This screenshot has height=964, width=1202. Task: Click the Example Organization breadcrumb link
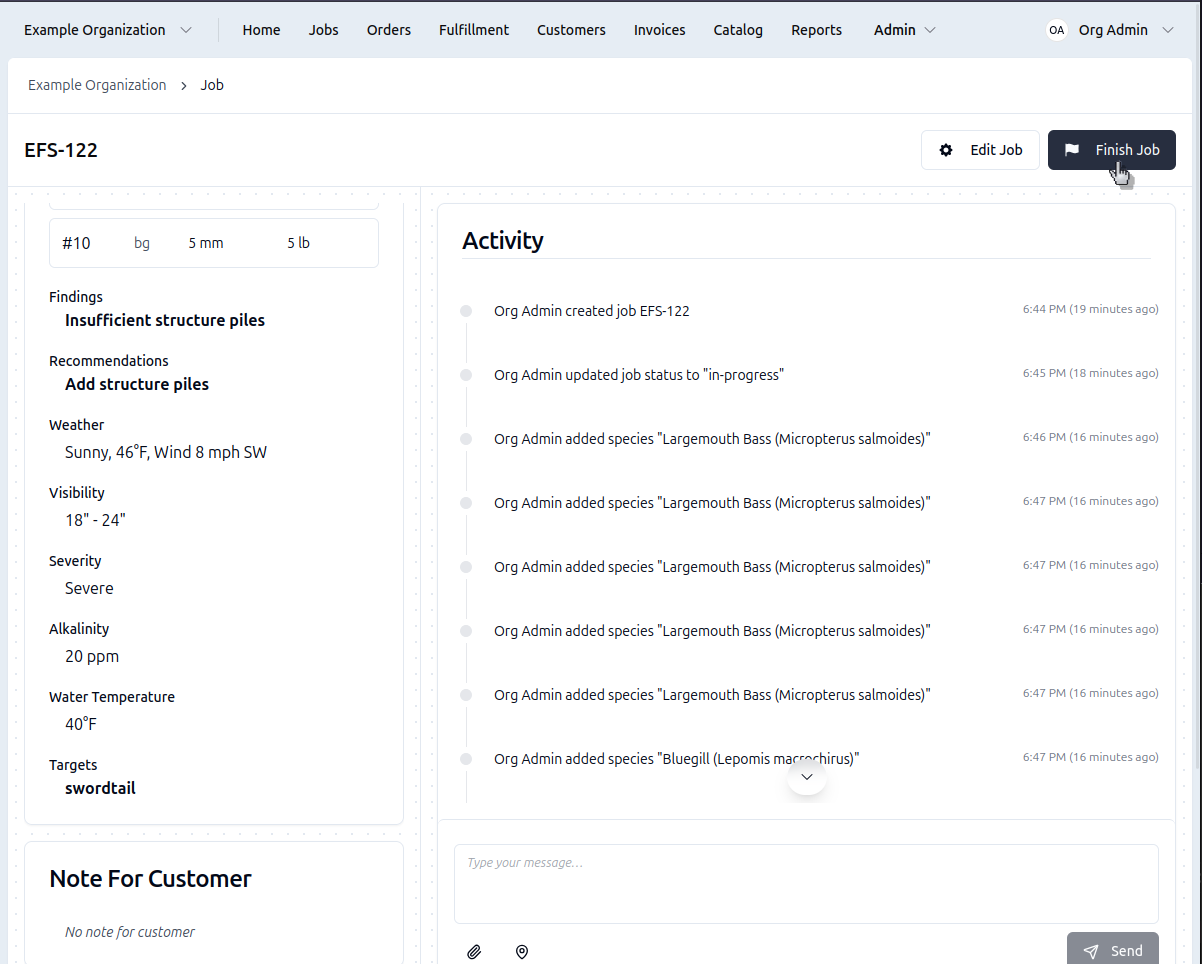click(x=97, y=85)
